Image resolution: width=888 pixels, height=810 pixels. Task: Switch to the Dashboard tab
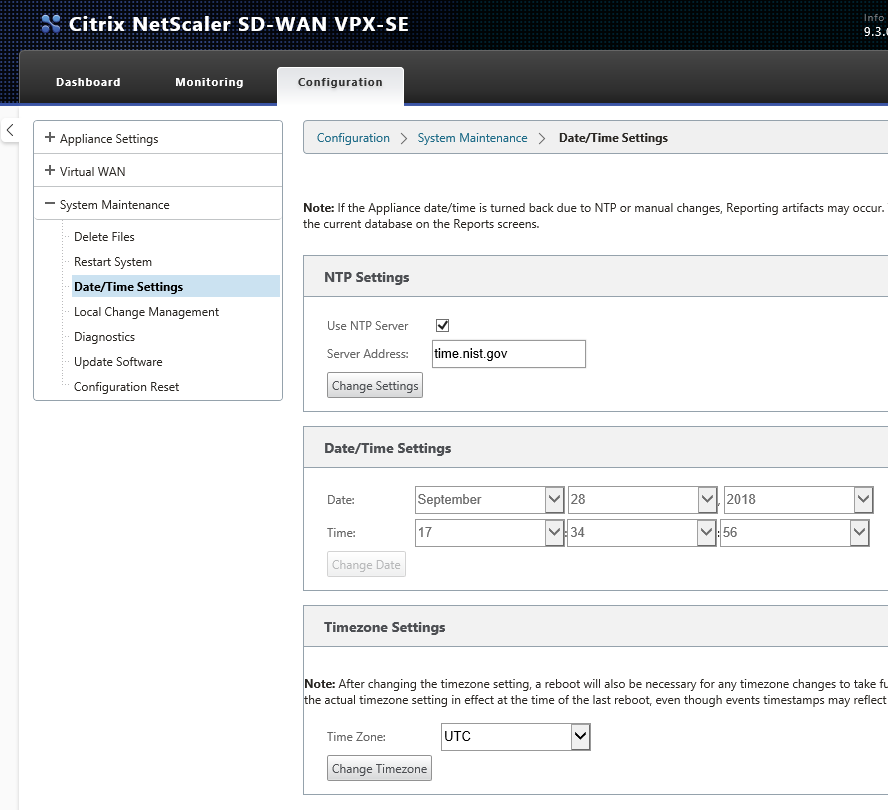pos(88,82)
